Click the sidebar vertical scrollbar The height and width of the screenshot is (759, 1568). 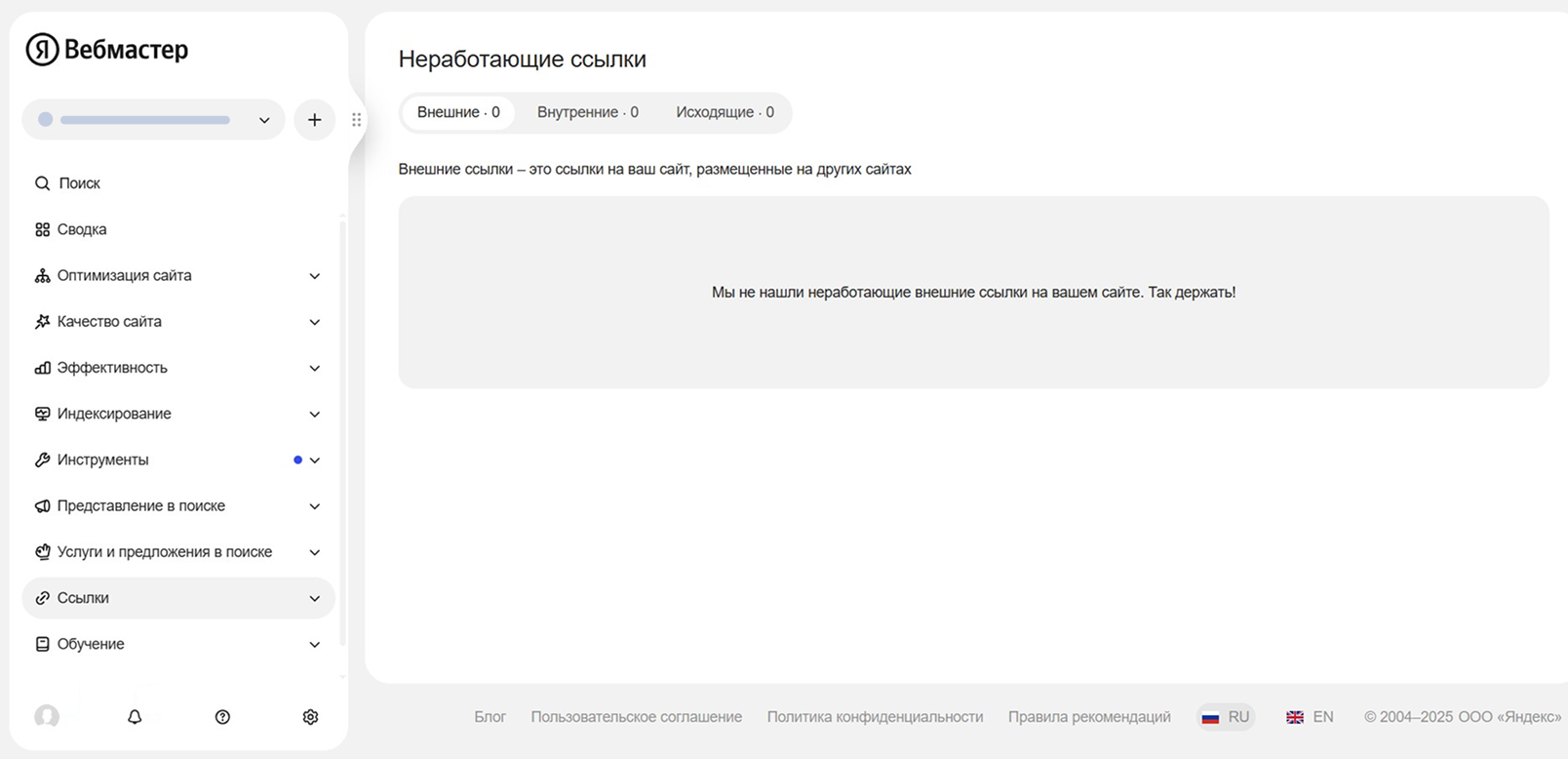pos(342,432)
